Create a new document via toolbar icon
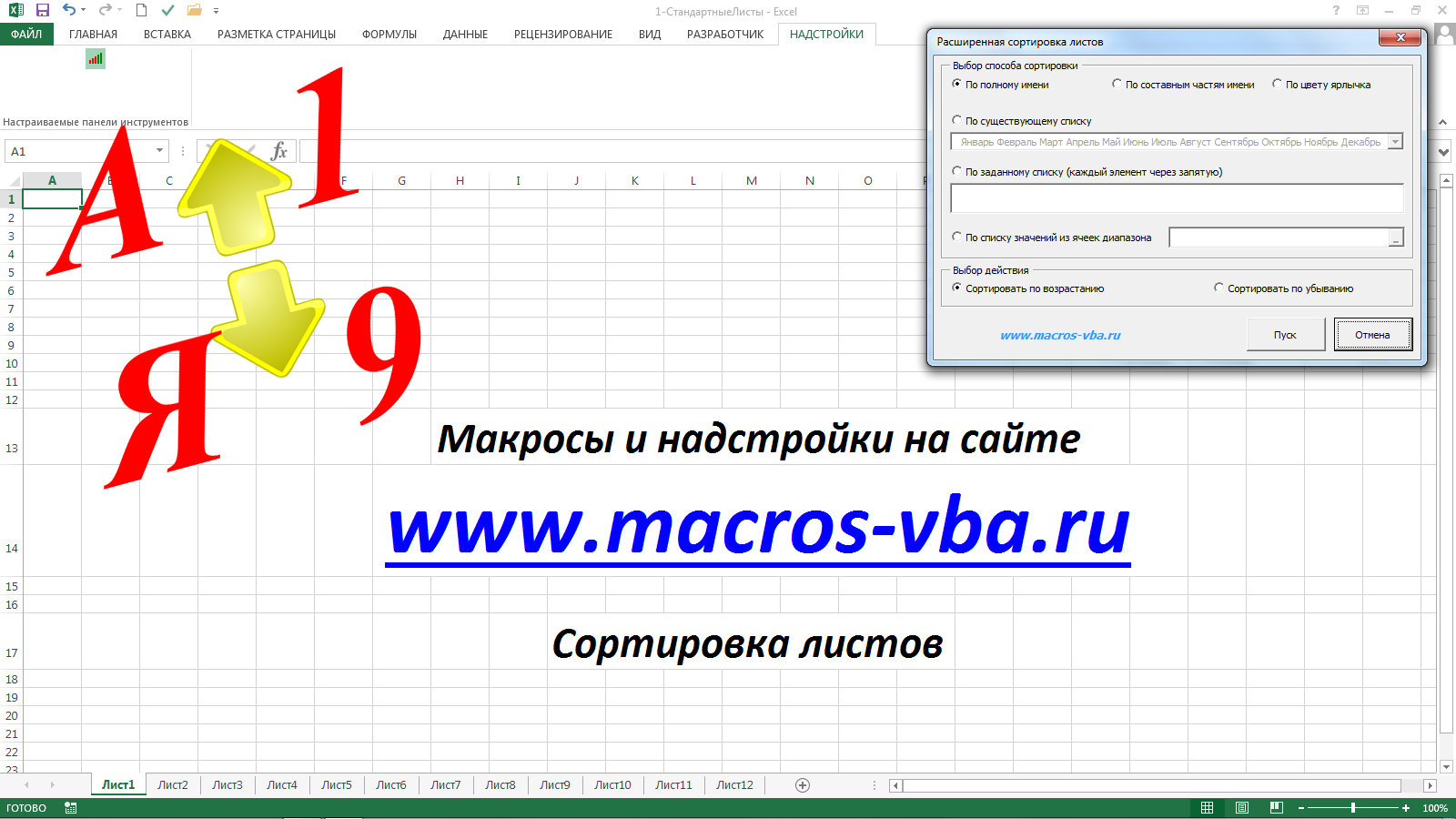The image size is (1456, 819). coord(139,12)
